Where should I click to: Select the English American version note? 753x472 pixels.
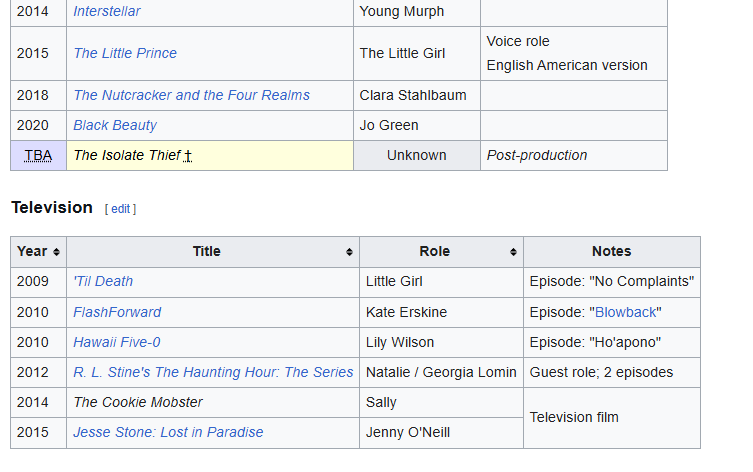pos(567,65)
